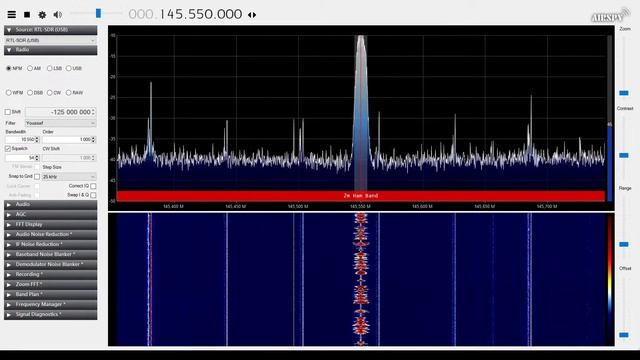Expand the FFT Display panel
The height and width of the screenshot is (360, 640).
(51, 224)
